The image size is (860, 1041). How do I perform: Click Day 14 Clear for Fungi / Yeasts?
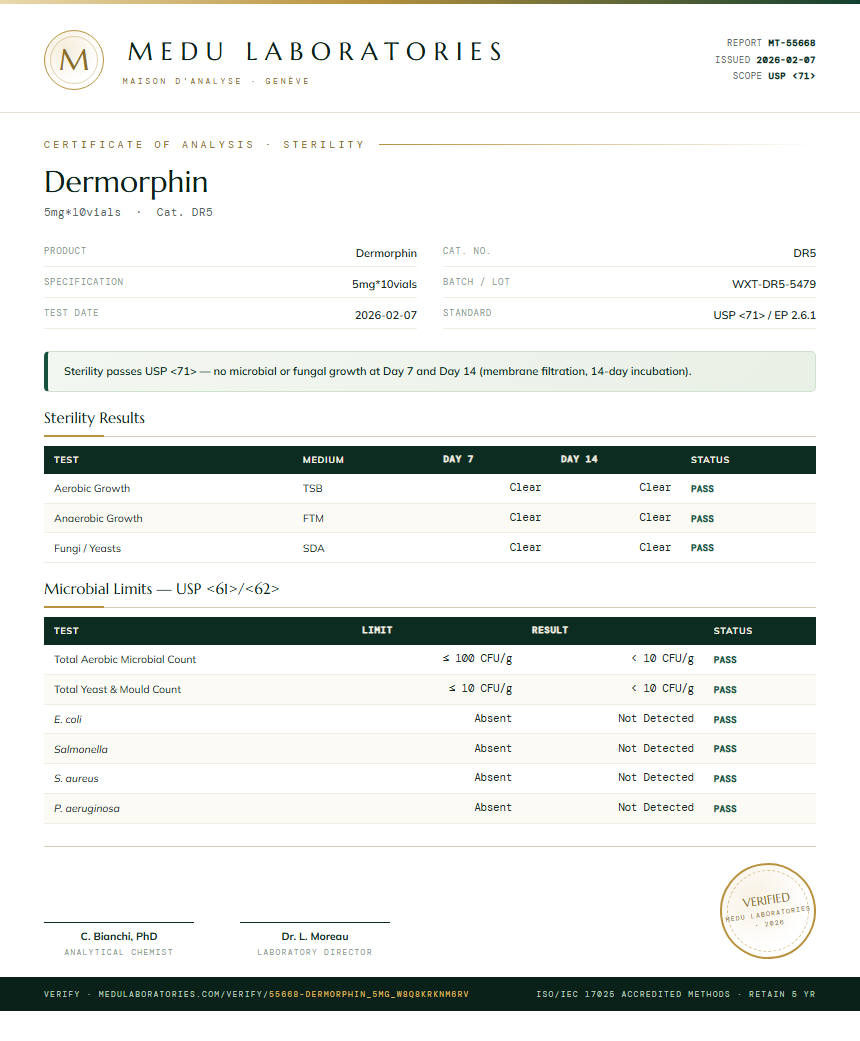655,547
